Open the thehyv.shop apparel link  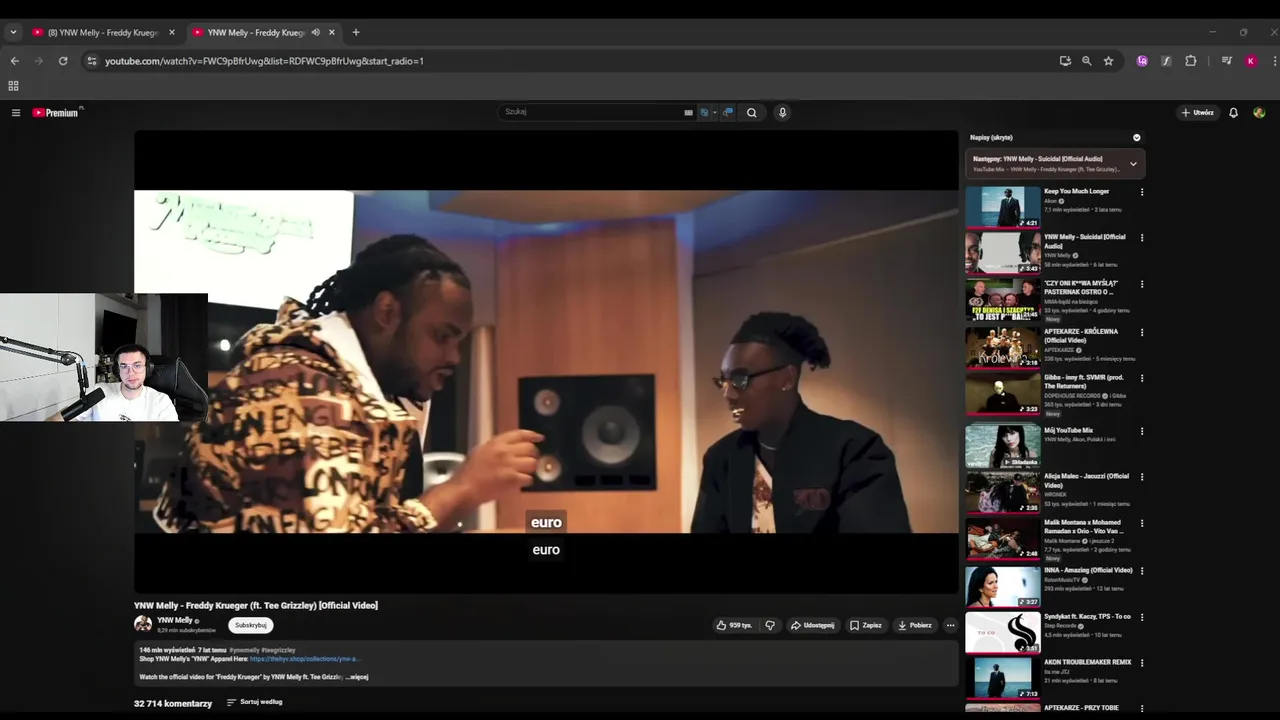click(x=304, y=659)
